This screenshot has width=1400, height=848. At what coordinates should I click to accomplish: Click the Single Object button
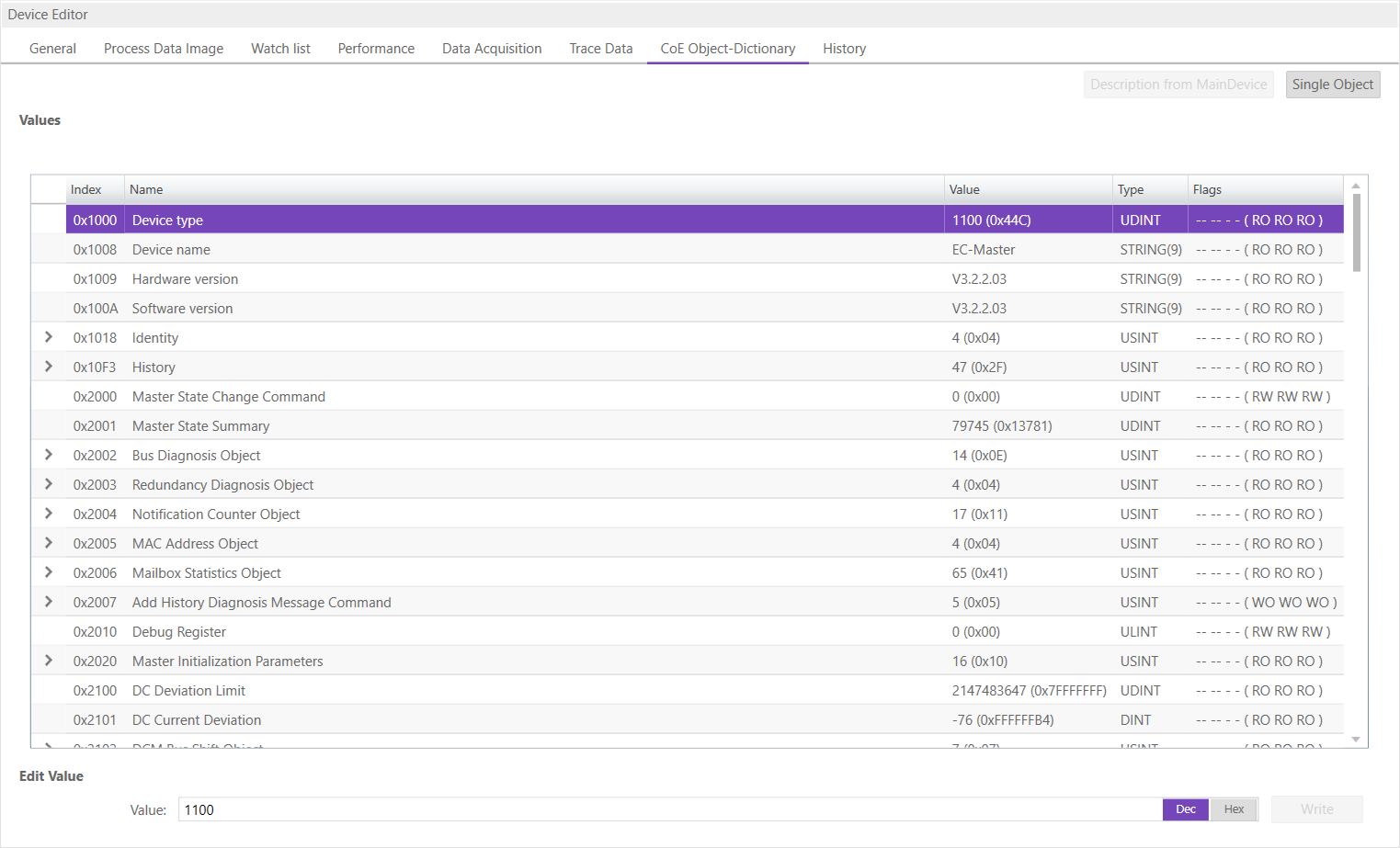click(1332, 85)
